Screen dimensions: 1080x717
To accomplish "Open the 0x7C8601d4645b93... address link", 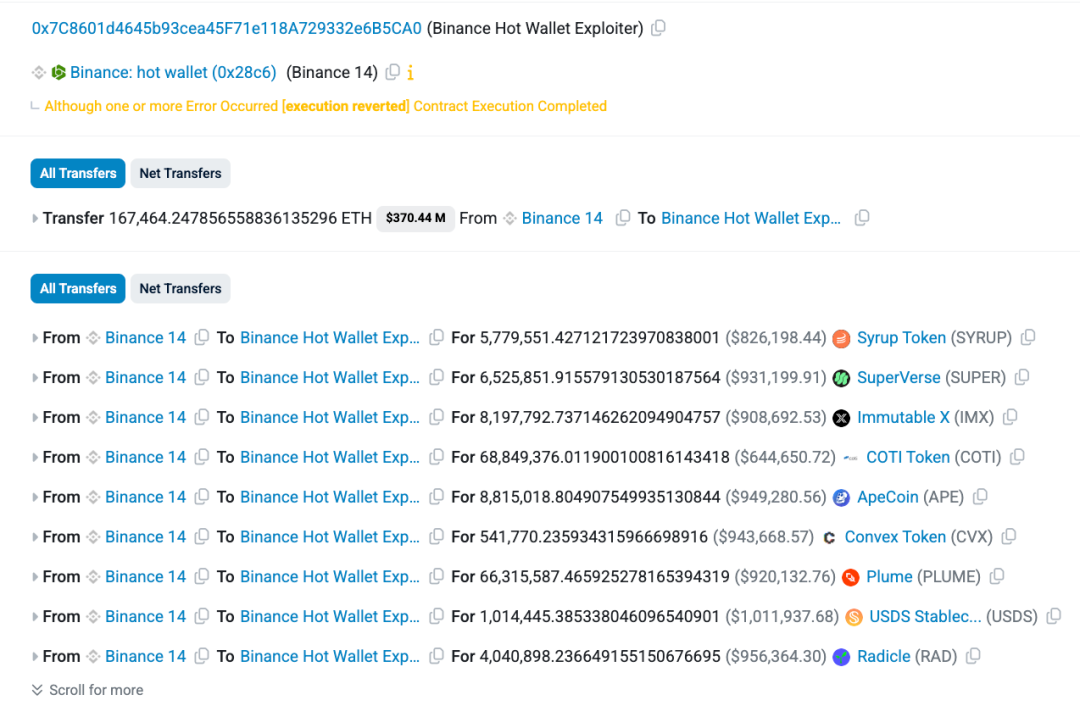I will [x=227, y=28].
